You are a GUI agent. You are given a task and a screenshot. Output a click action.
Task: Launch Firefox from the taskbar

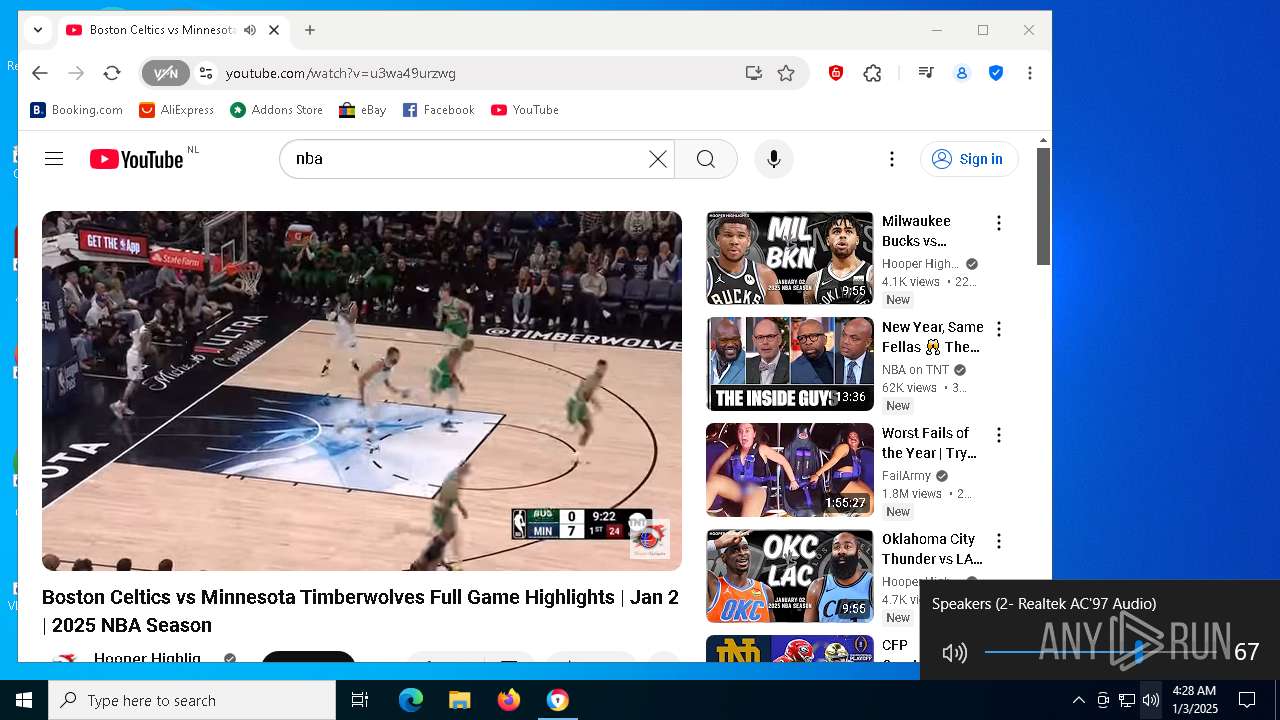508,700
